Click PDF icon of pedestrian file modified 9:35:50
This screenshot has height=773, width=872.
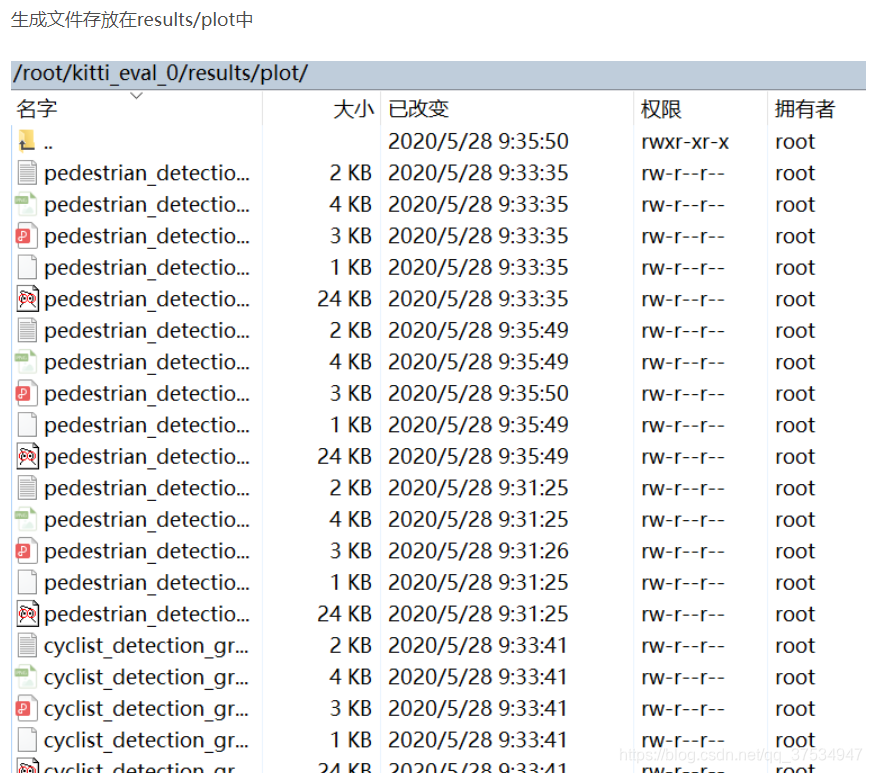click(x=26, y=393)
